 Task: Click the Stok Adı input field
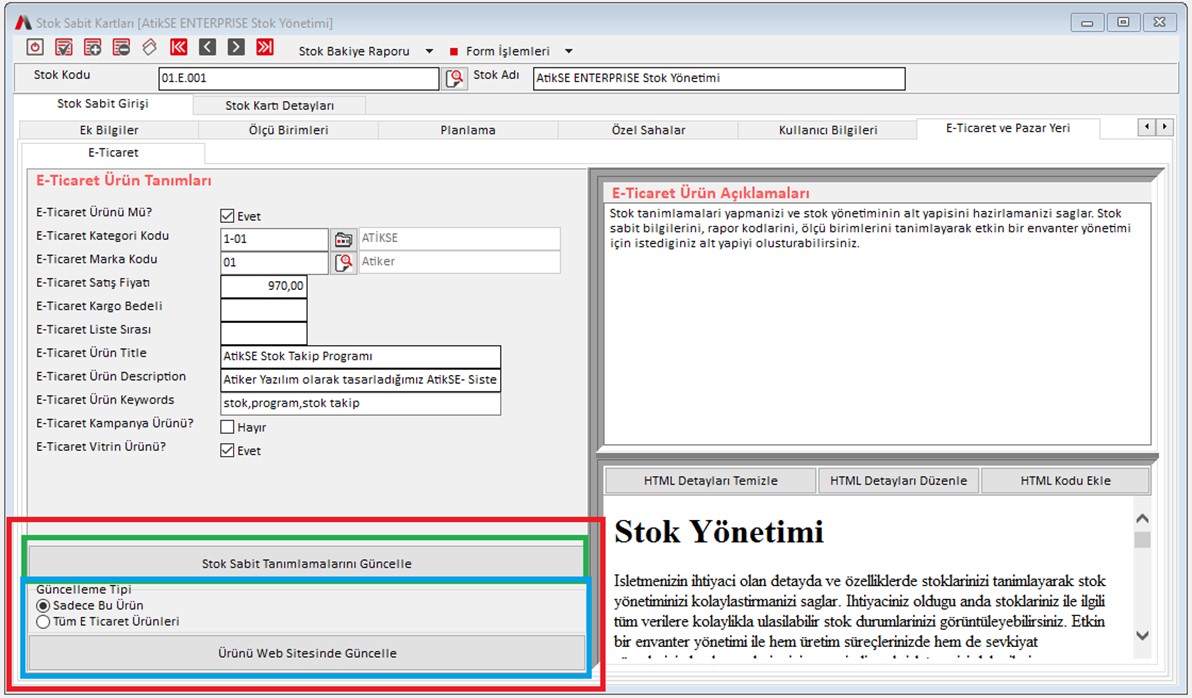click(x=719, y=78)
